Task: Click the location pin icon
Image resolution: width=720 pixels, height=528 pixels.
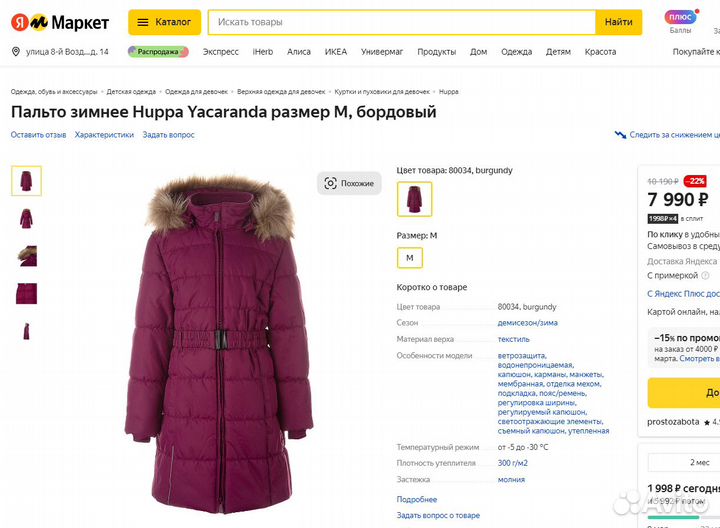Action: click(x=16, y=51)
